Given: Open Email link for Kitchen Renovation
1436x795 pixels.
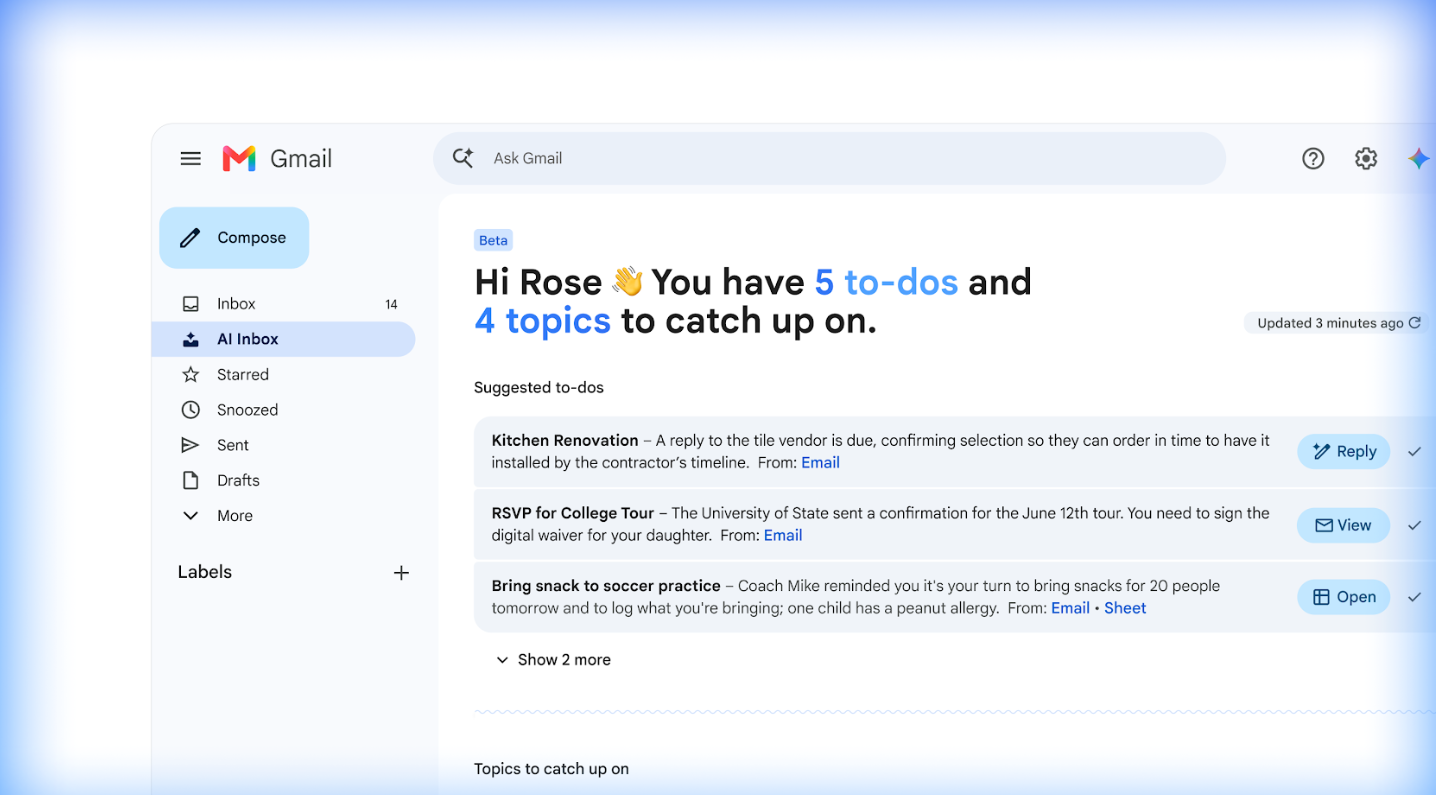Looking at the screenshot, I should [x=820, y=463].
